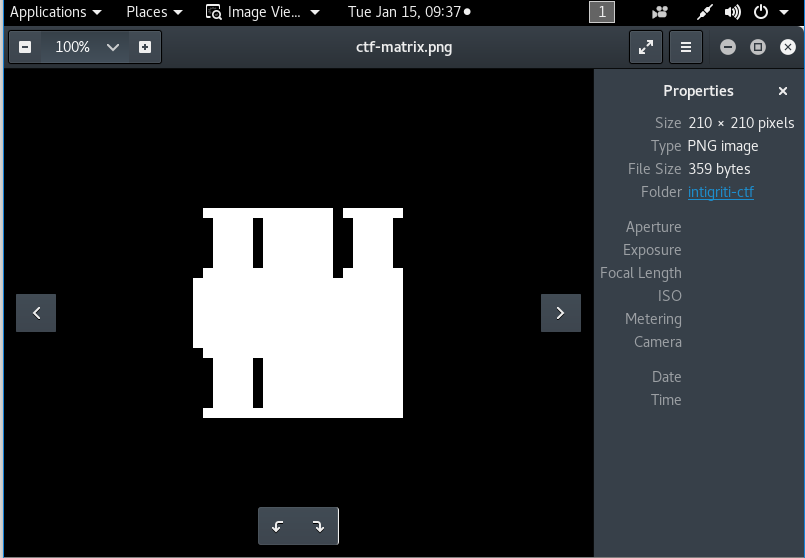Click the ctf-matrix.png window title

point(404,47)
